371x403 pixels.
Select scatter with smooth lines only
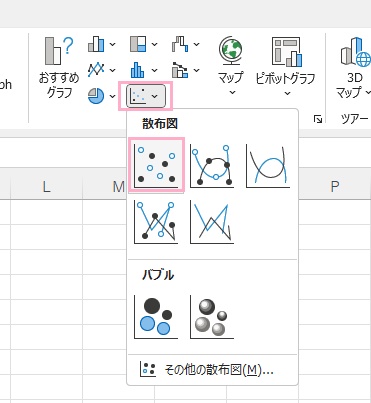268,166
